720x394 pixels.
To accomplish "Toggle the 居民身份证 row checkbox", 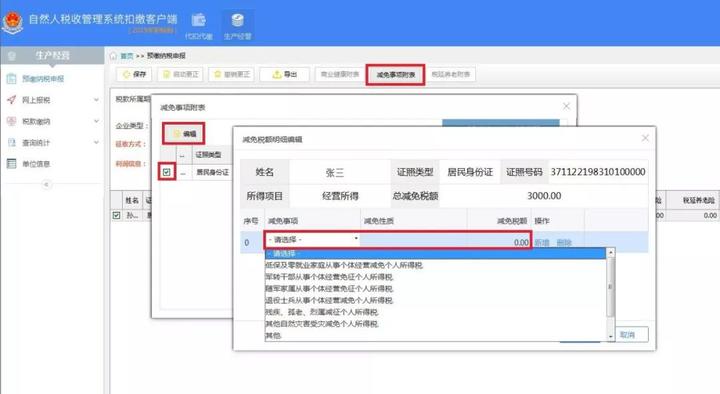I will coord(167,172).
